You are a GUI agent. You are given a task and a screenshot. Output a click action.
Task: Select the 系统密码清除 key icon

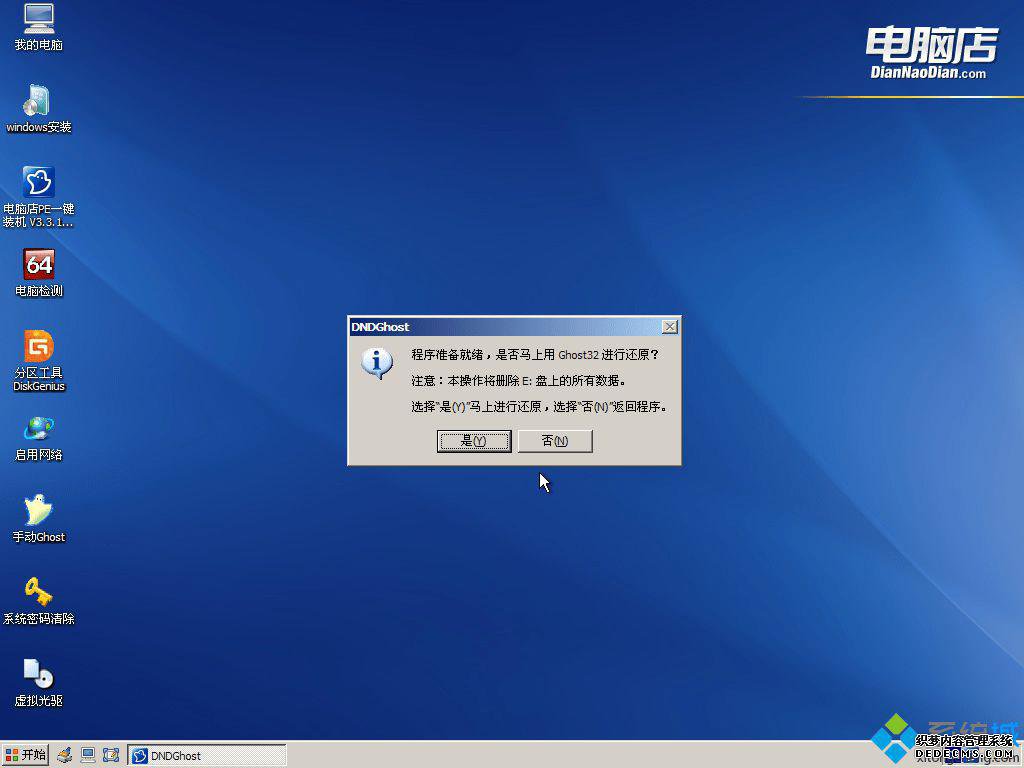coord(39,601)
